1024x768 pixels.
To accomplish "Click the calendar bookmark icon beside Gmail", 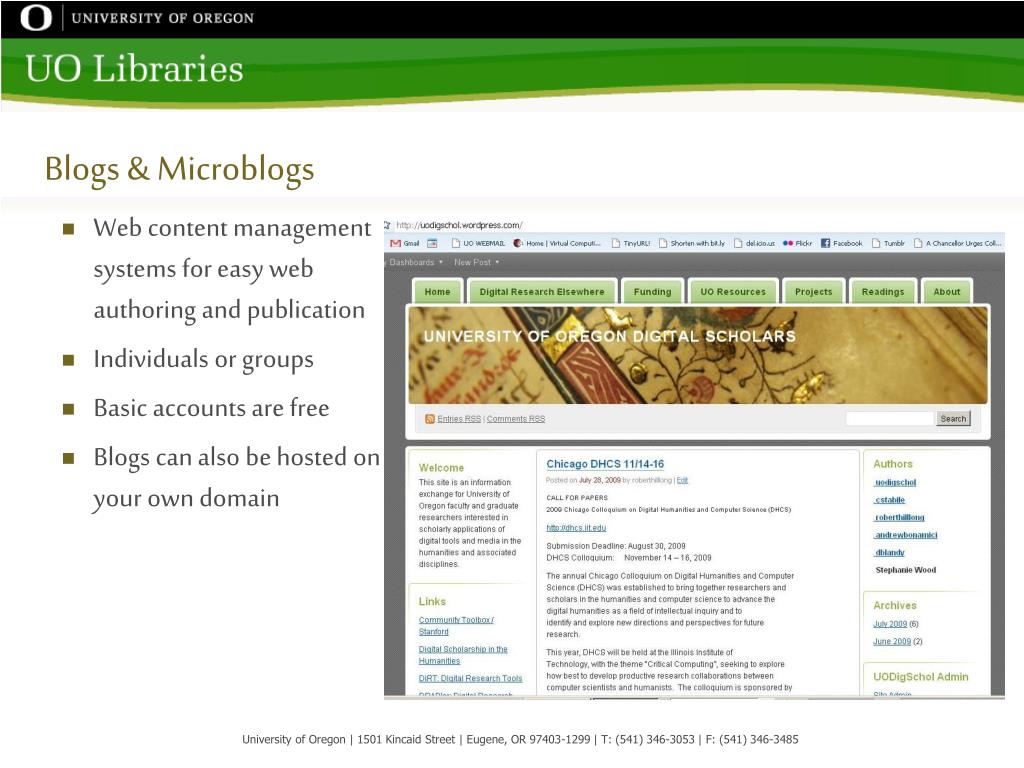I will pyautogui.click(x=432, y=244).
